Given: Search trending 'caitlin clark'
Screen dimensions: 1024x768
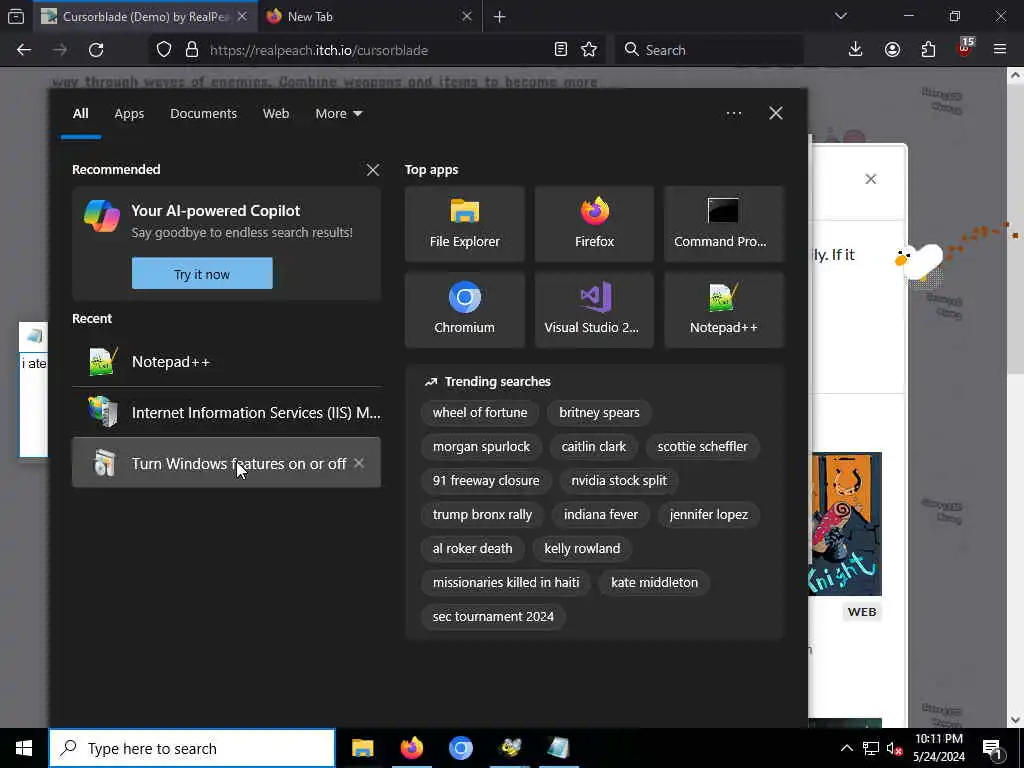Looking at the screenshot, I should 594,447.
